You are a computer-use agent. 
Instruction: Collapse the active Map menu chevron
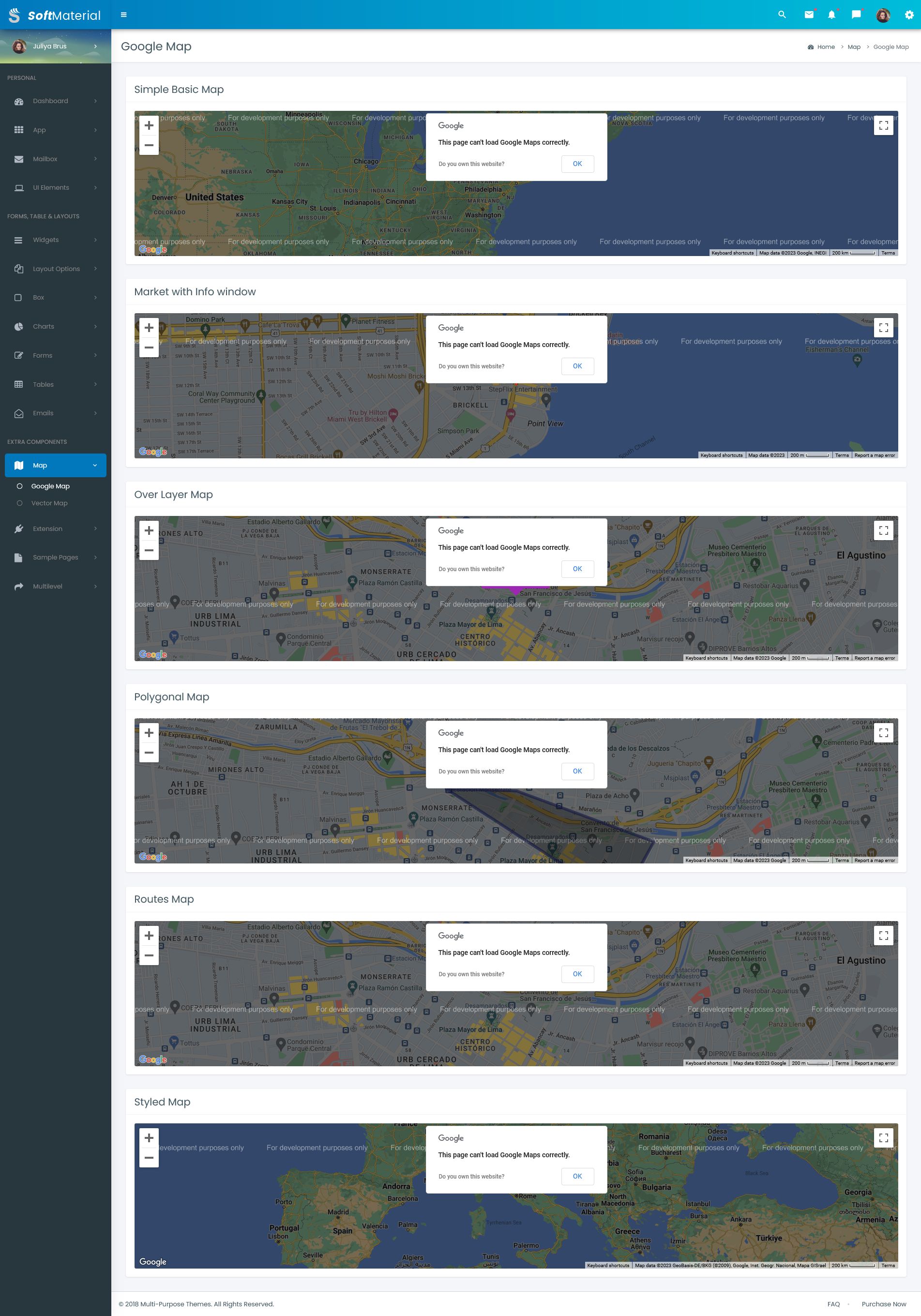click(95, 466)
